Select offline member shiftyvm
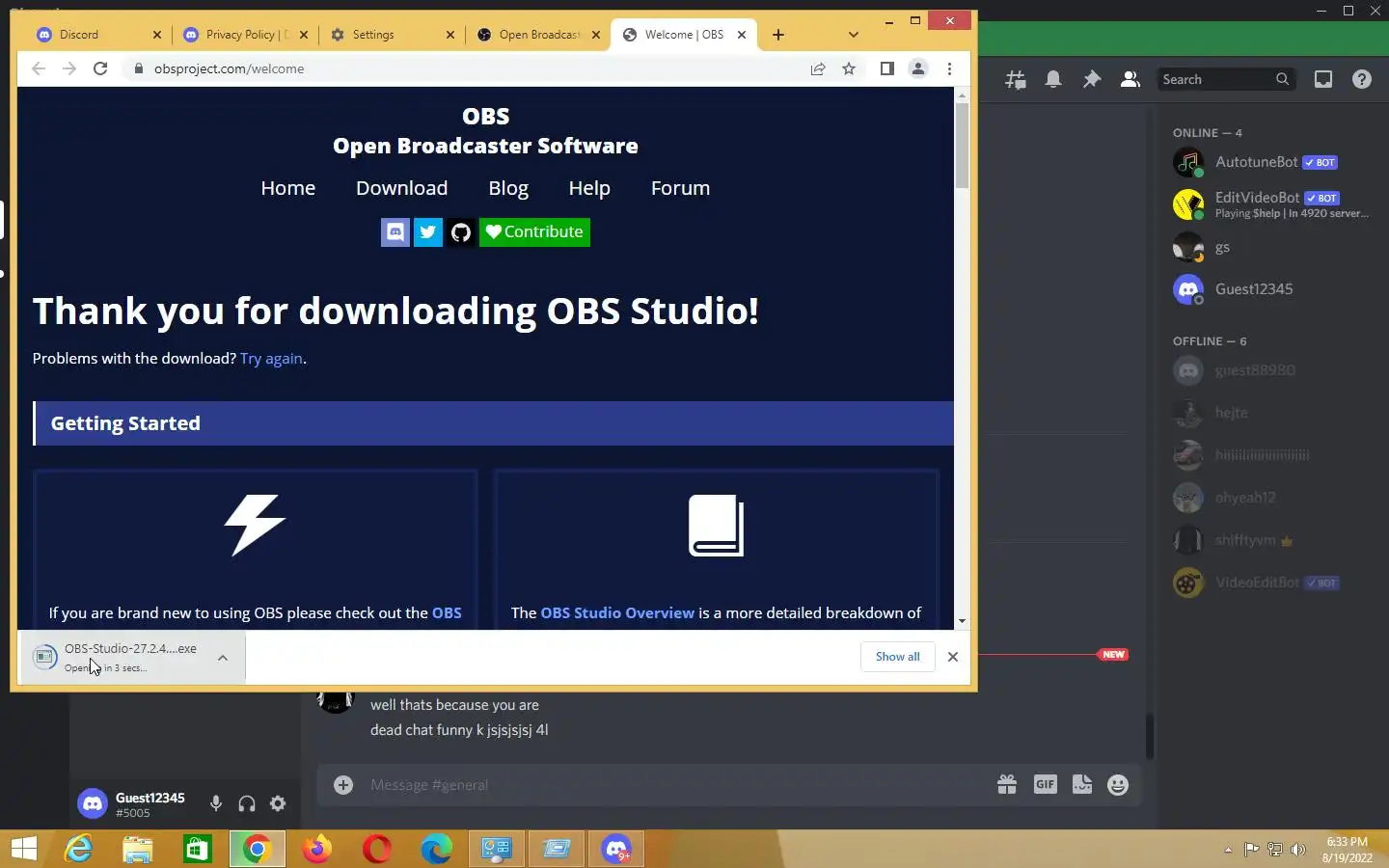The width and height of the screenshot is (1389, 868). (x=1271, y=540)
